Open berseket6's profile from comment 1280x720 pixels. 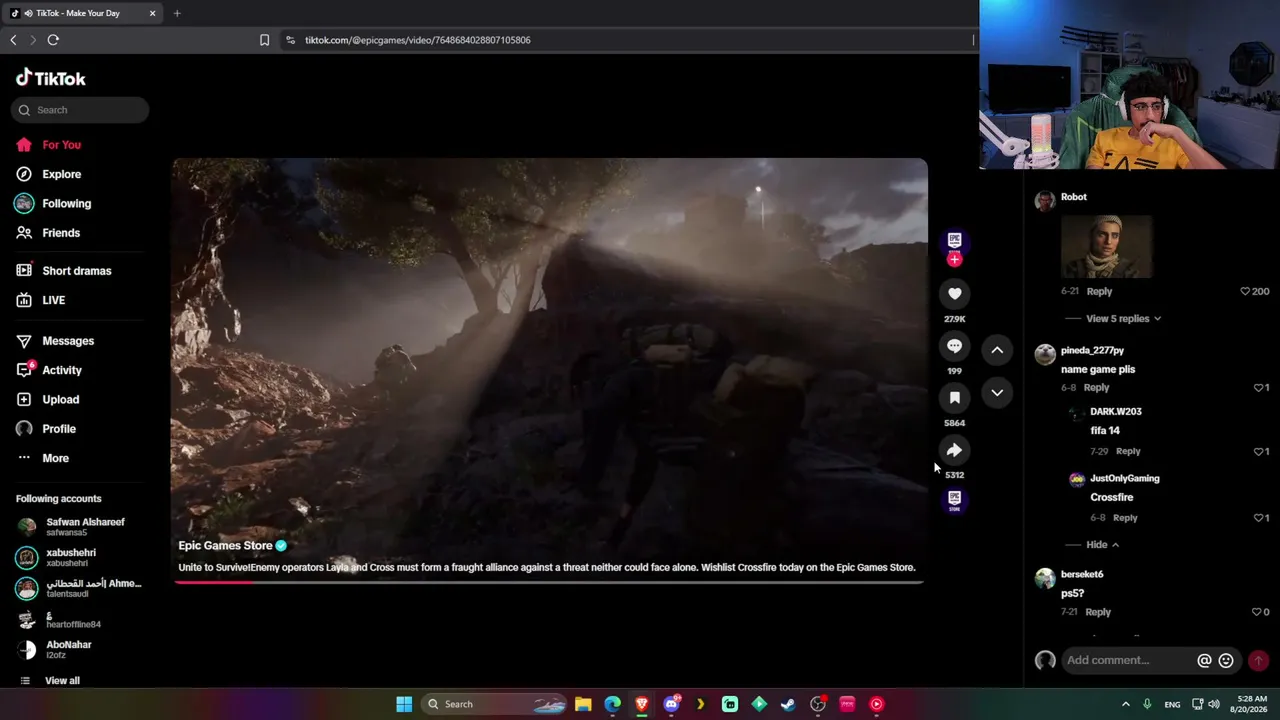click(x=1082, y=575)
